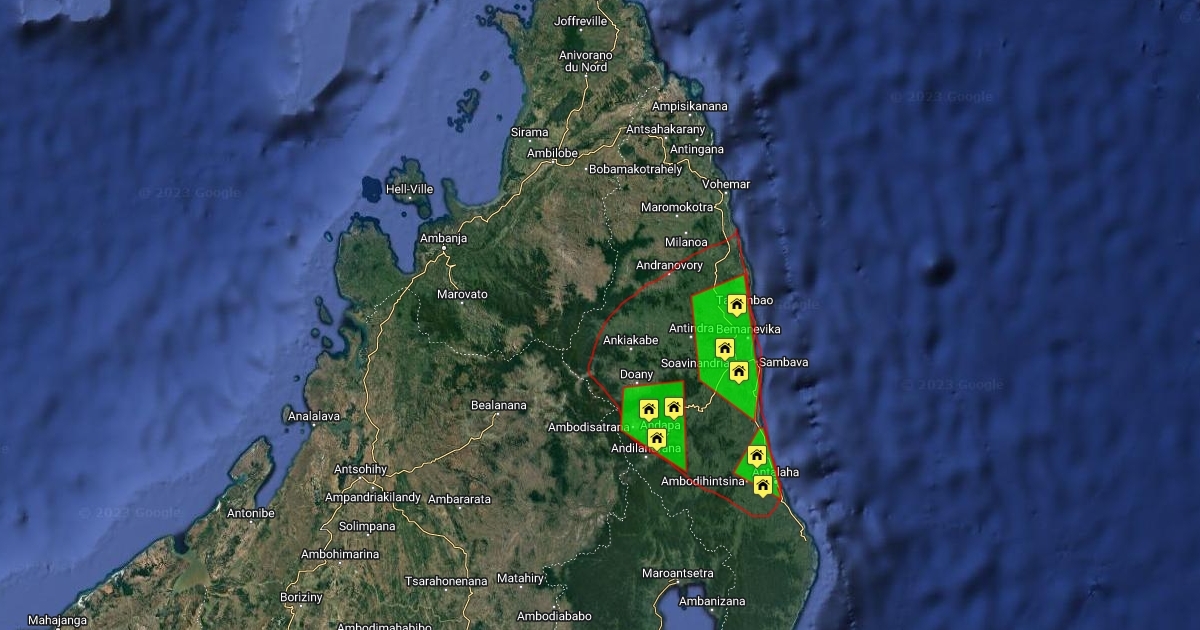Click the house marker over the Tsarambao label

(737, 305)
